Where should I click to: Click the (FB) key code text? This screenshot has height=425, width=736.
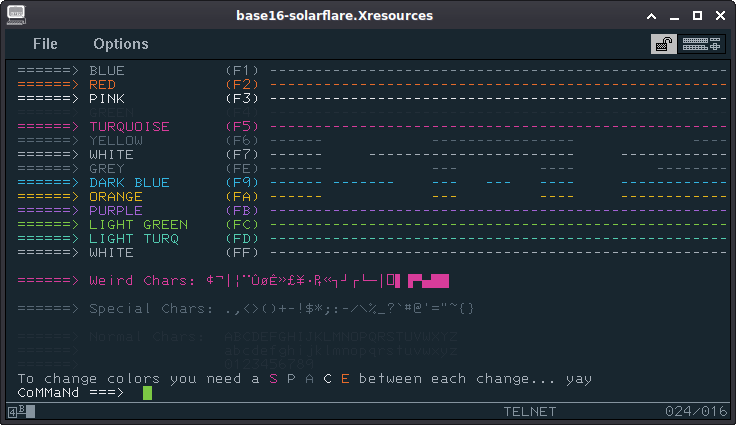tap(242, 210)
